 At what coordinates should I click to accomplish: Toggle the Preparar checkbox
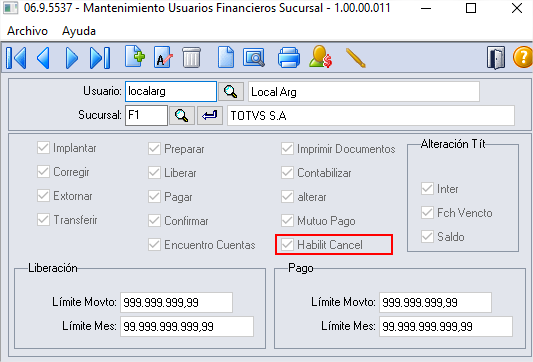[154, 149]
